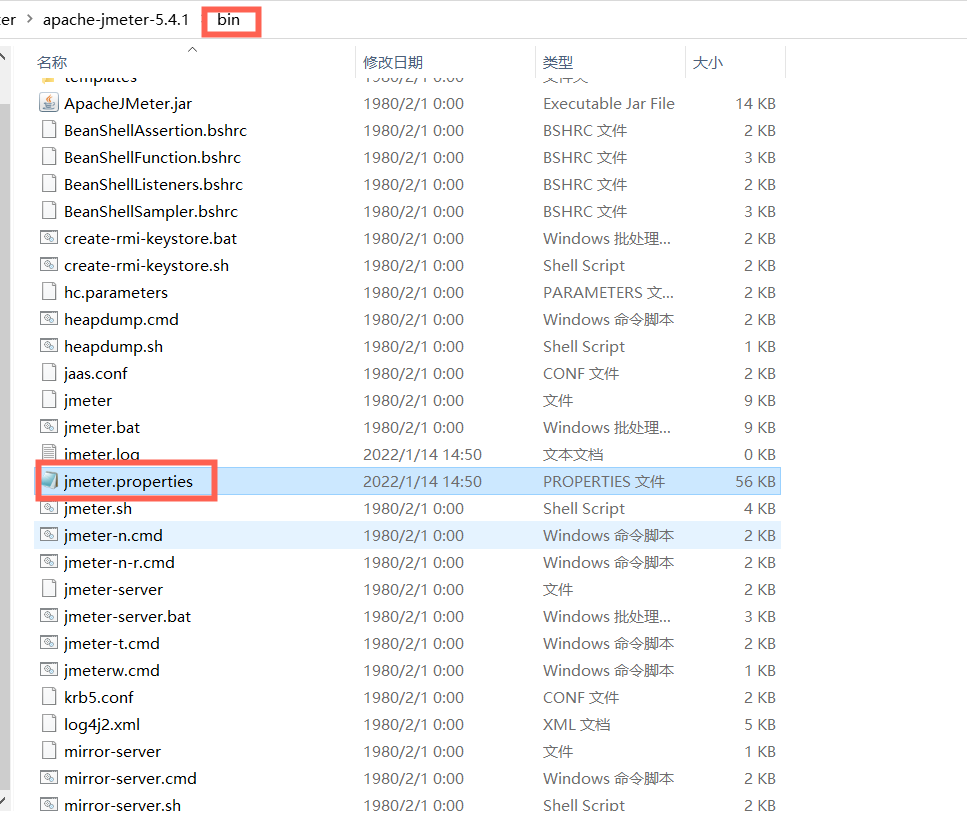
Task: Click the Executable Jar File type cell
Action: pyautogui.click(x=609, y=103)
